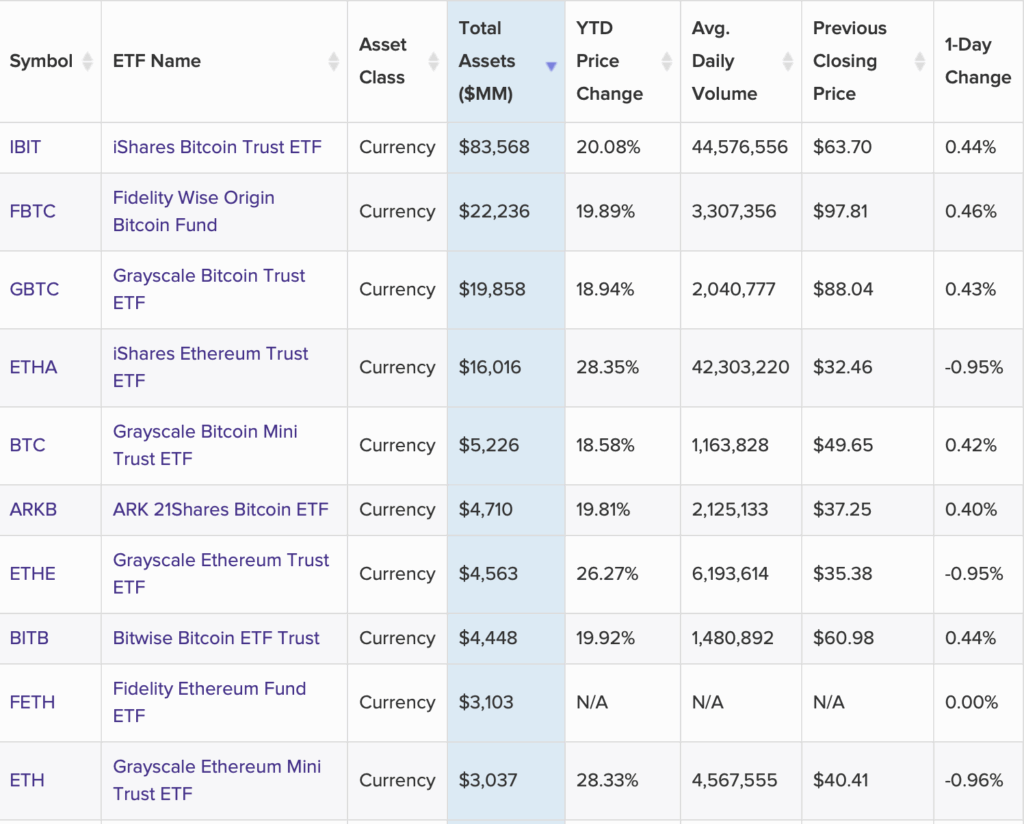Click sort arrows beside Previous Closing Price
Viewport: 1024px width, 824px height.
(919, 62)
